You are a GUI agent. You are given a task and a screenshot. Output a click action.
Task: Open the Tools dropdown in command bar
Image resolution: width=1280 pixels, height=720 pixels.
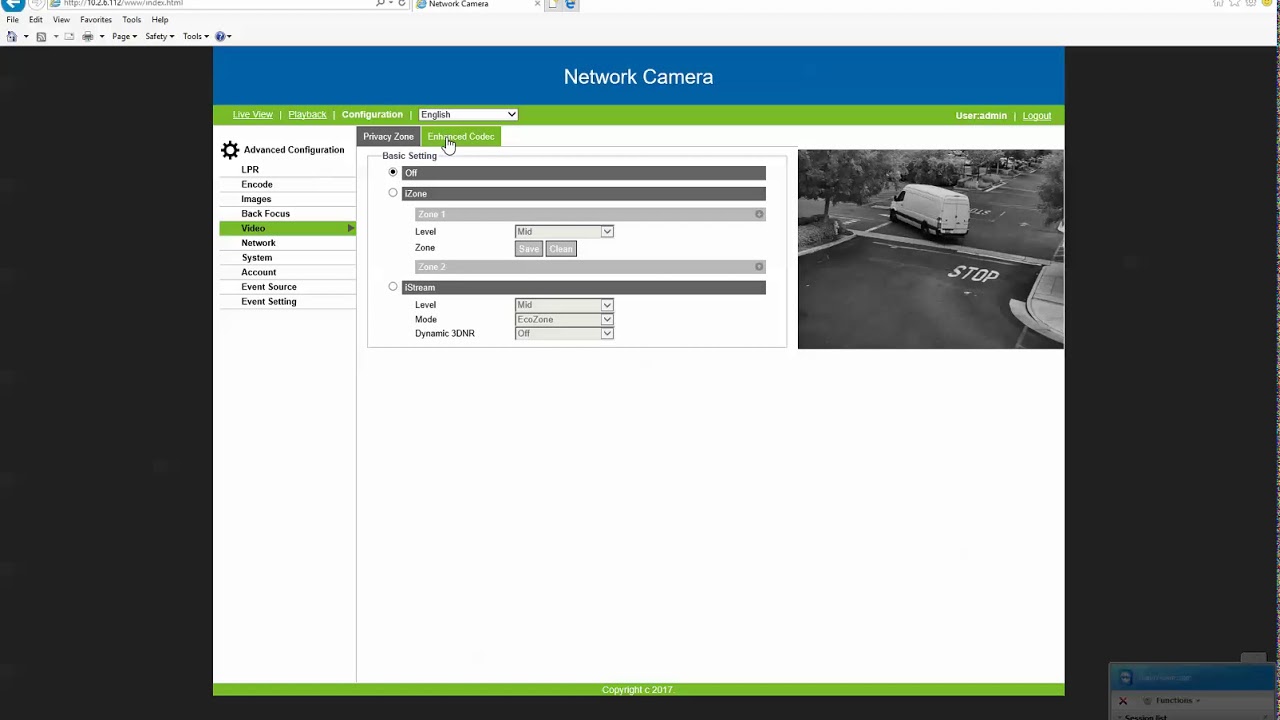coord(196,36)
